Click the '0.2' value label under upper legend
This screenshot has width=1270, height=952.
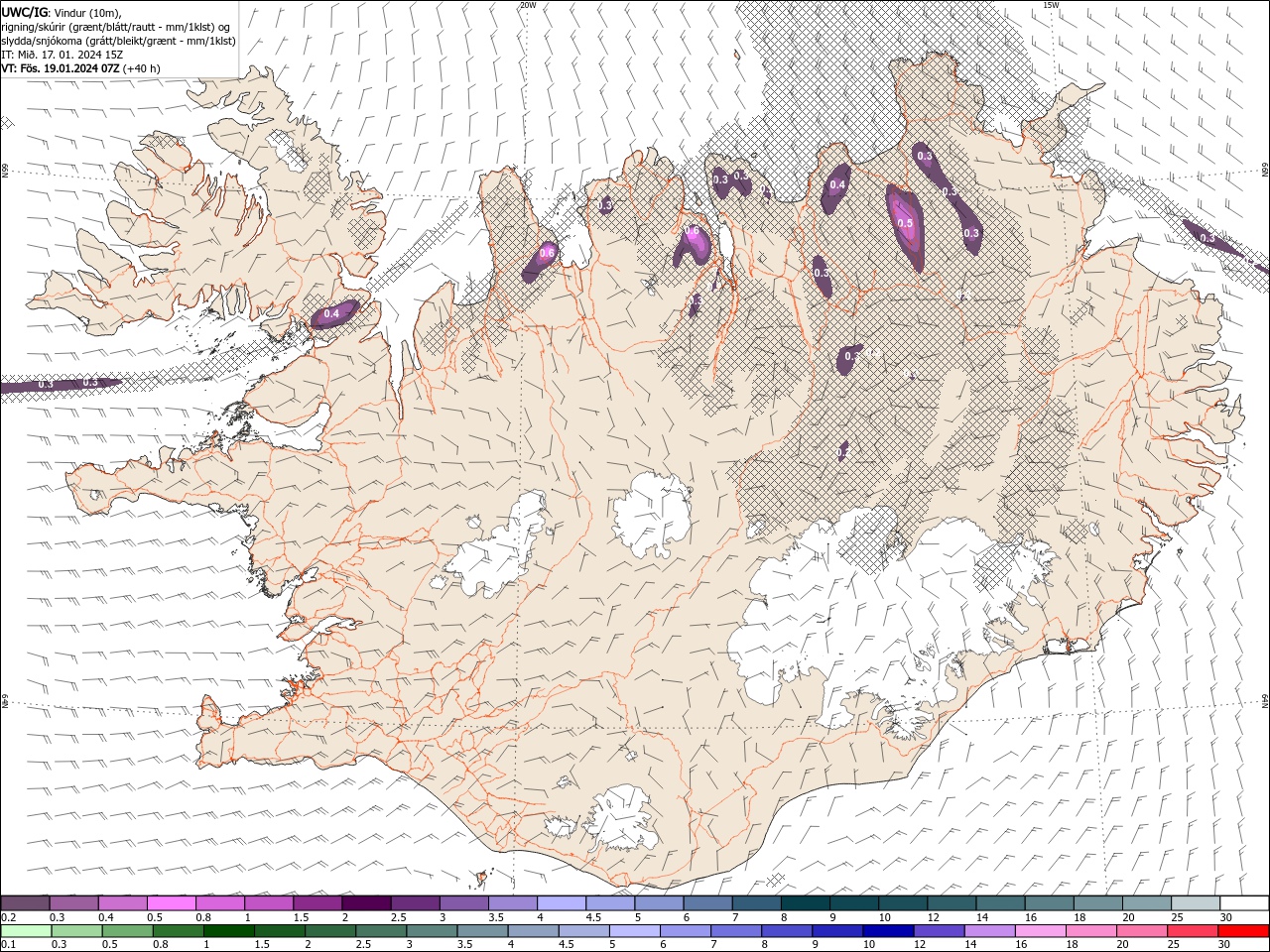[x=9, y=918]
